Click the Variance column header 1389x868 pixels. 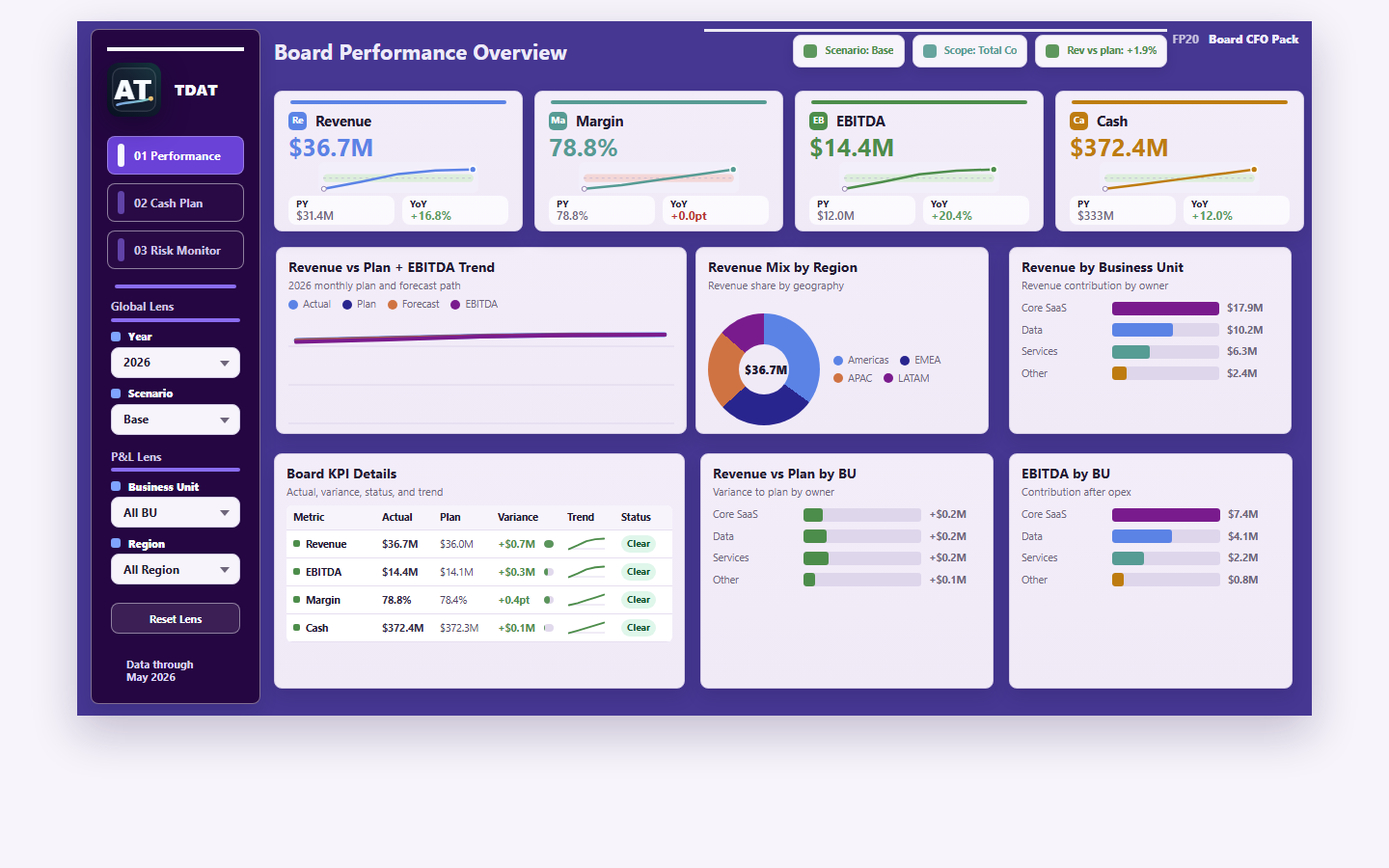tap(518, 517)
